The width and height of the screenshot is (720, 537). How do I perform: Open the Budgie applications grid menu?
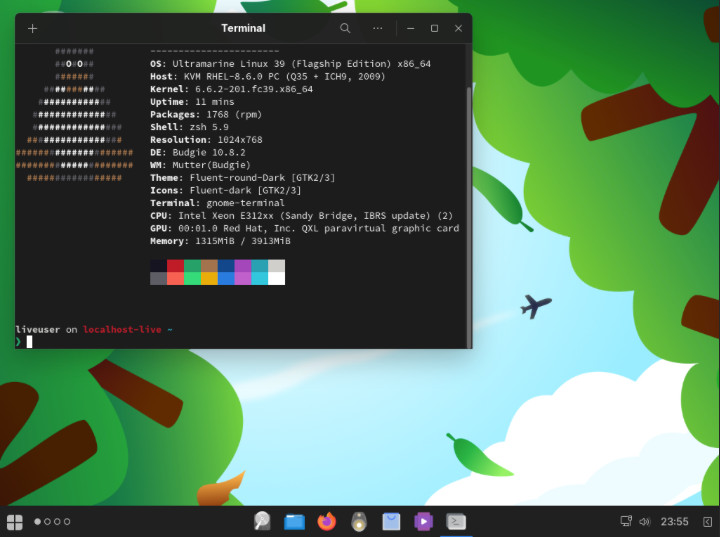click(14, 521)
